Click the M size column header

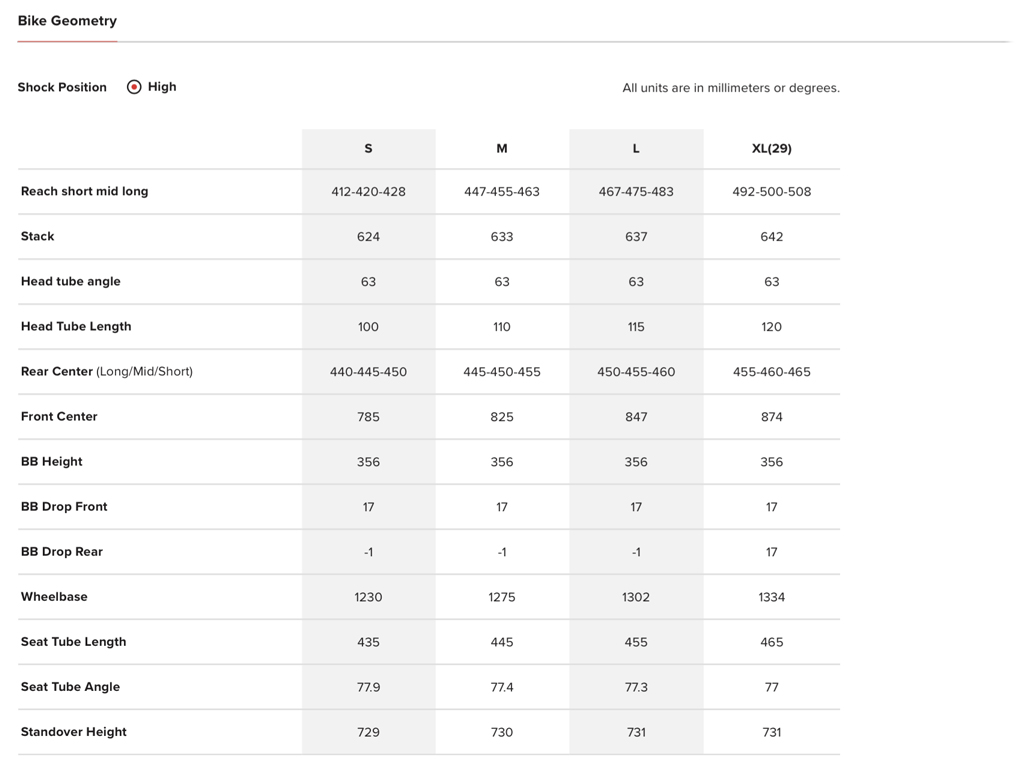pyautogui.click(x=502, y=148)
